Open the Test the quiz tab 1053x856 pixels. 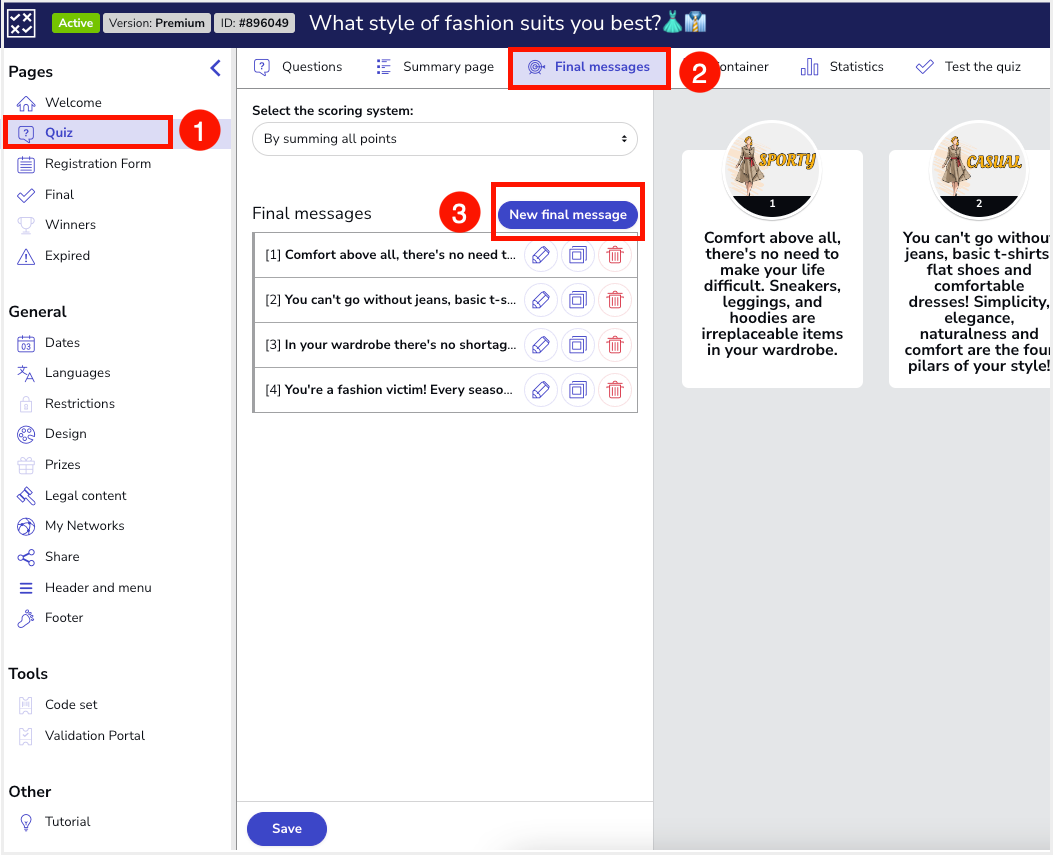pos(968,67)
